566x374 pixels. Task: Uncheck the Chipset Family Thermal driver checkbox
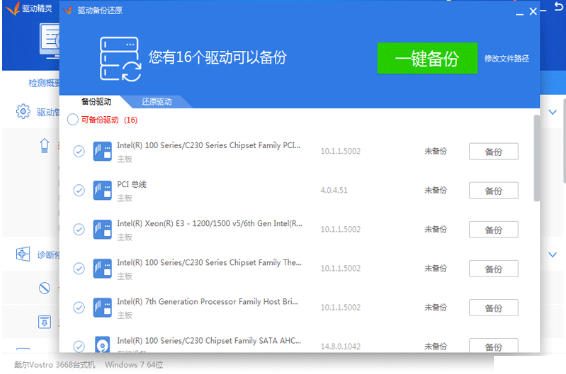(x=79, y=268)
